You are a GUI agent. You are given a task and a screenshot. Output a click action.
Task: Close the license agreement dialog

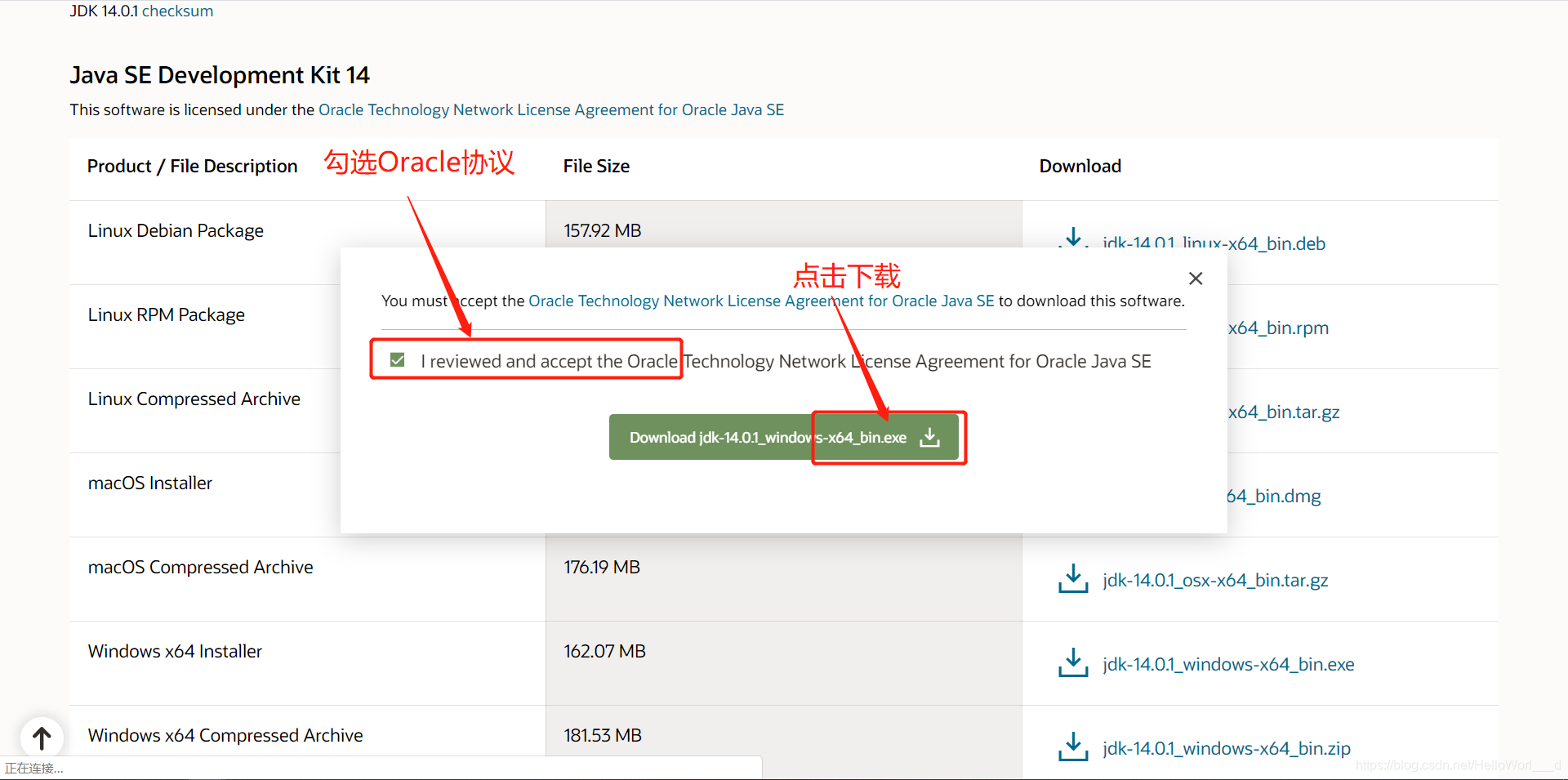(x=1196, y=279)
